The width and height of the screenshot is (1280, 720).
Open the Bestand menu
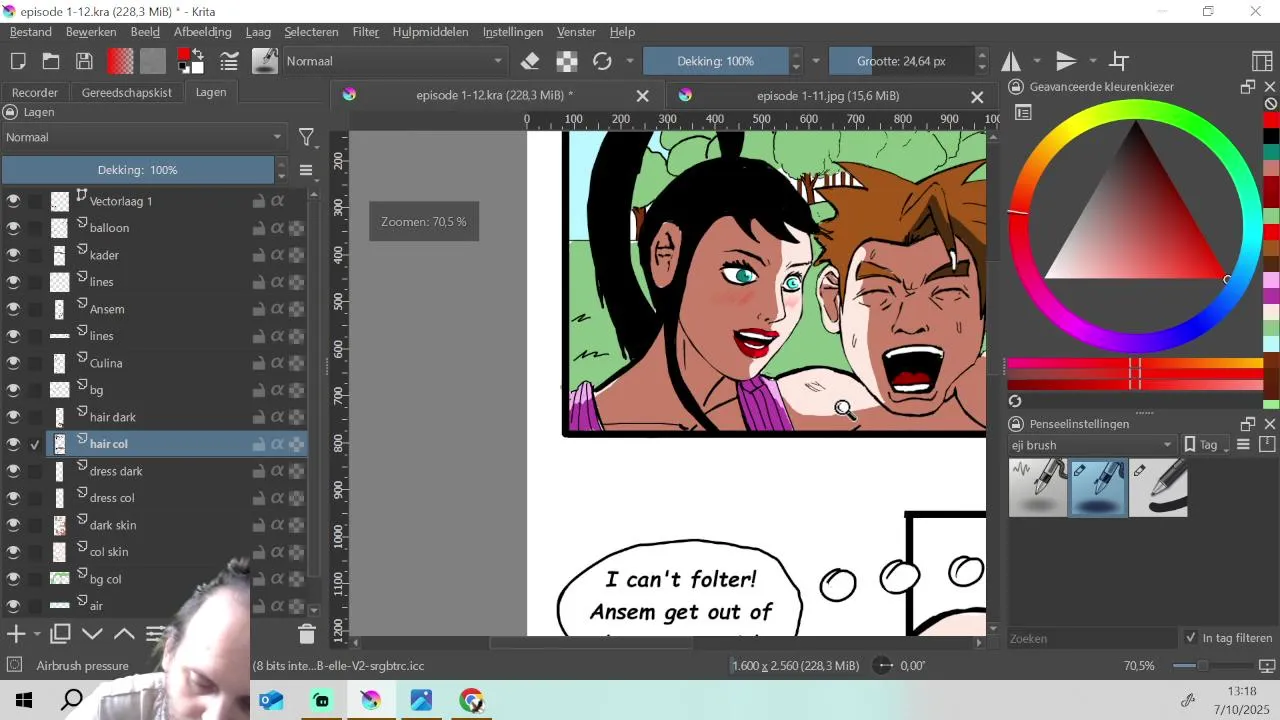(31, 32)
